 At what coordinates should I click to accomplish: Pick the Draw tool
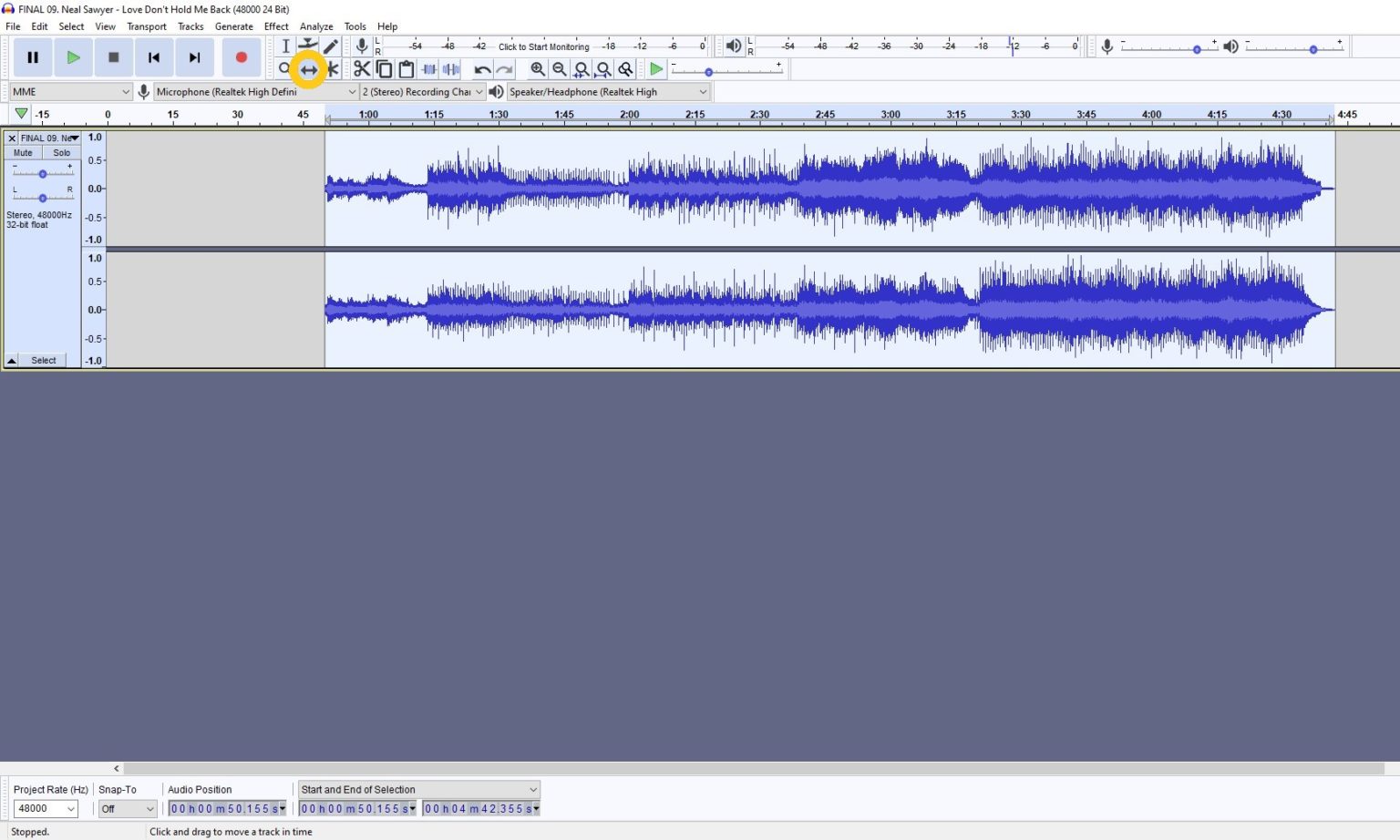click(330, 46)
